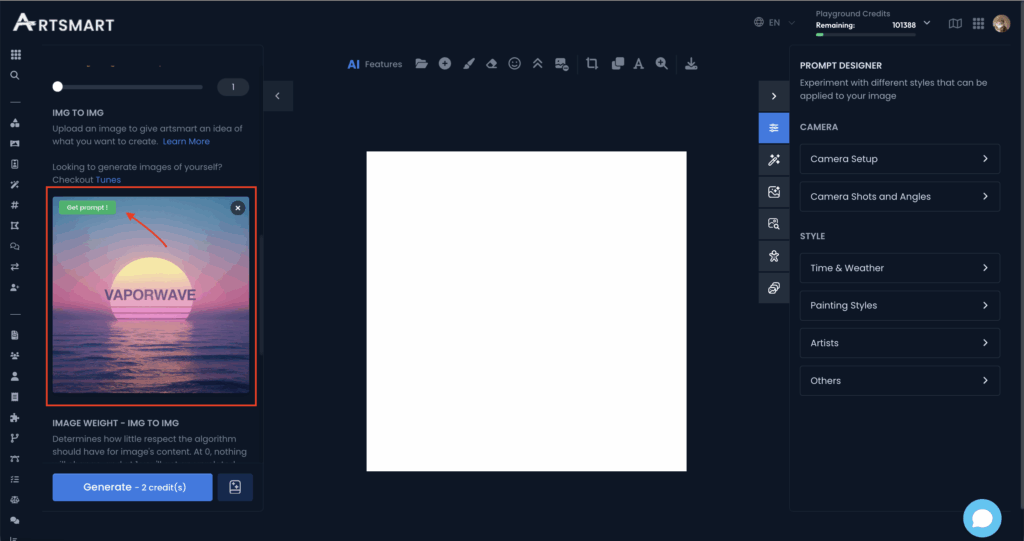The height and width of the screenshot is (541, 1024).
Task: Expand the Playground Credits dropdown
Action: coord(926,22)
